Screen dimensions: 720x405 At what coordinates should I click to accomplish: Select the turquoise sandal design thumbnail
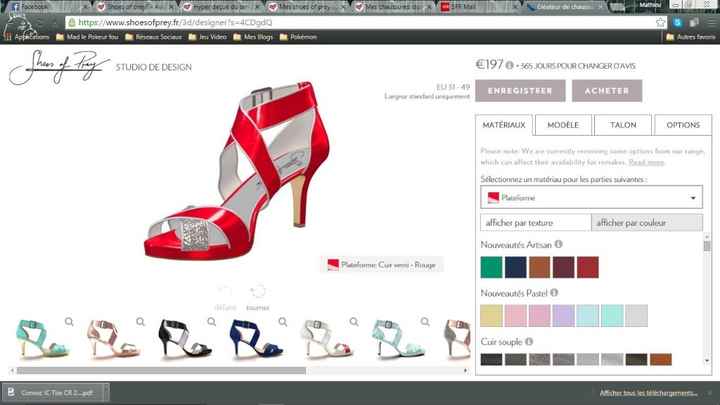[x=43, y=339]
